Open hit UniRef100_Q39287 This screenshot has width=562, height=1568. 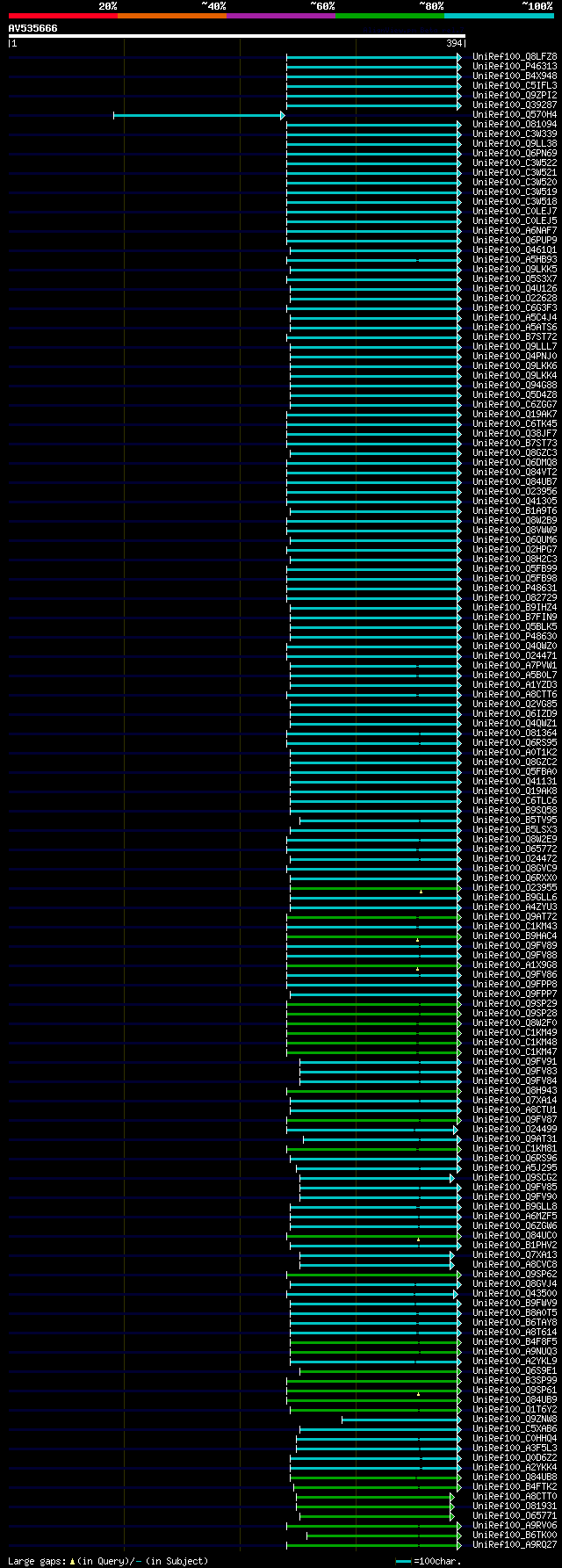515,105
